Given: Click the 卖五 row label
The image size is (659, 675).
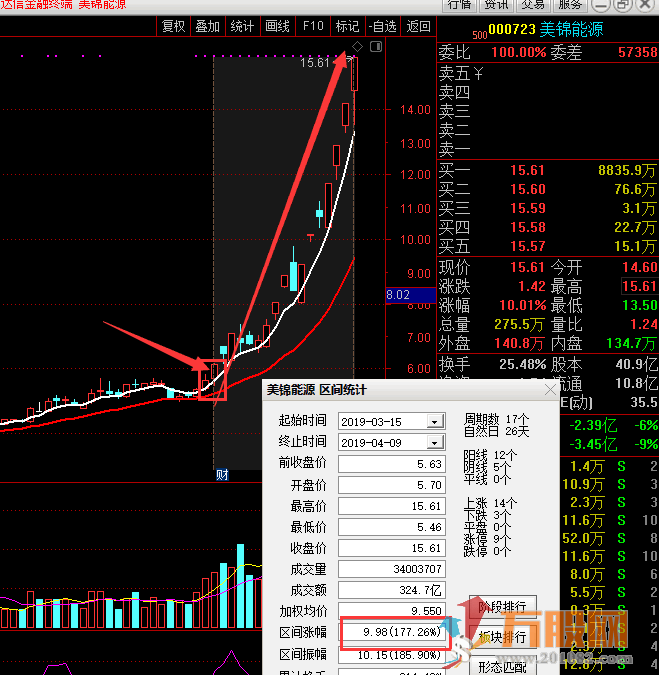Looking at the screenshot, I should coord(454,74).
